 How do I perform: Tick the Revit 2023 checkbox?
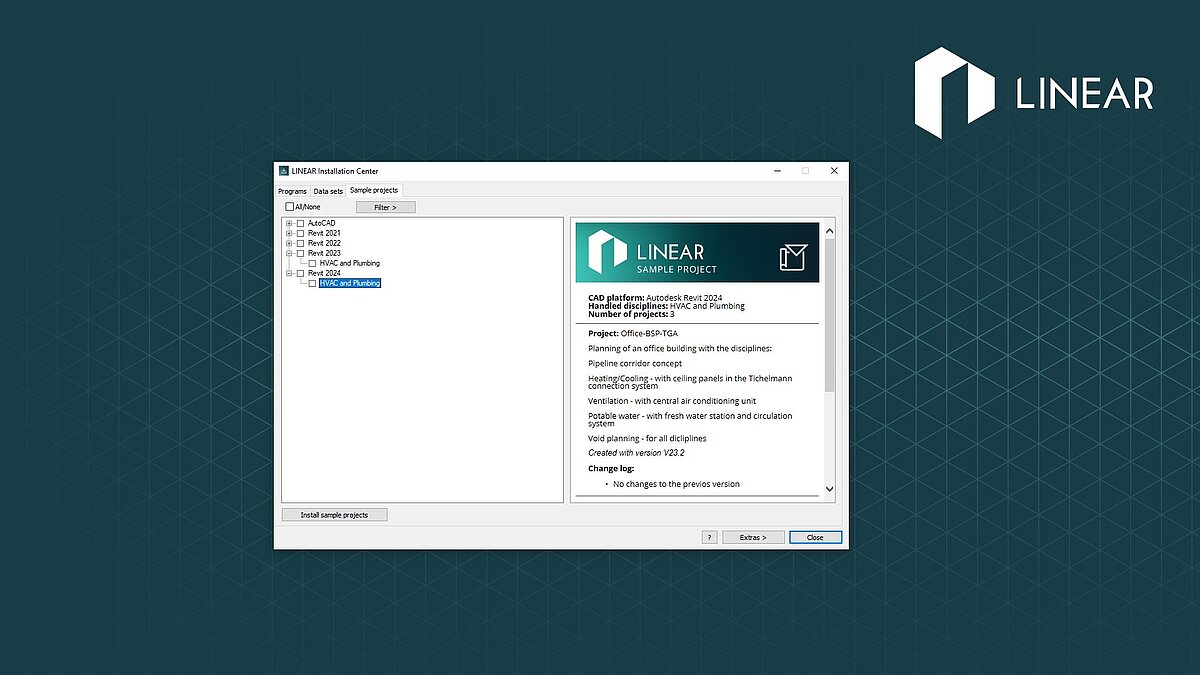pyautogui.click(x=300, y=253)
